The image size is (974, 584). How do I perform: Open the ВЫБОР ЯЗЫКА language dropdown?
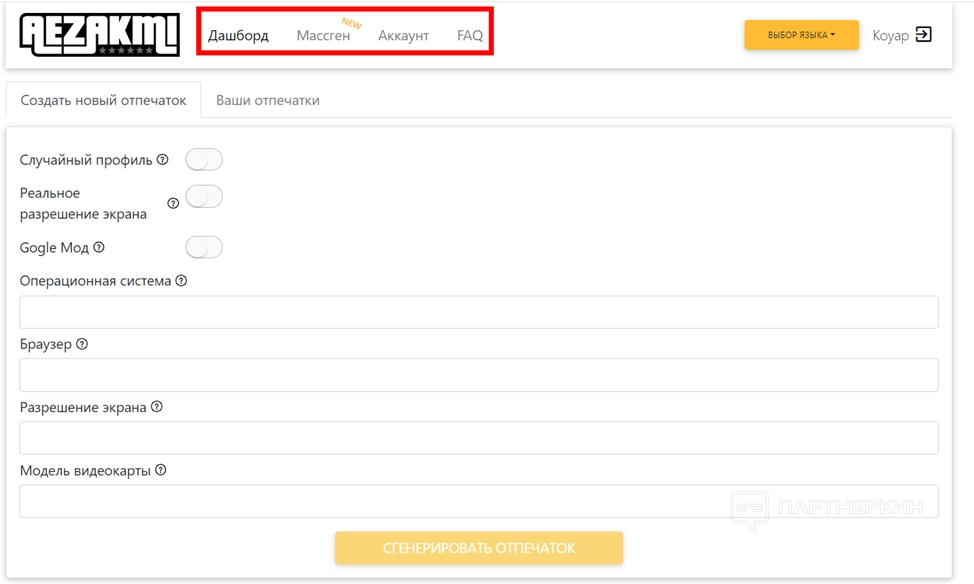(x=801, y=35)
